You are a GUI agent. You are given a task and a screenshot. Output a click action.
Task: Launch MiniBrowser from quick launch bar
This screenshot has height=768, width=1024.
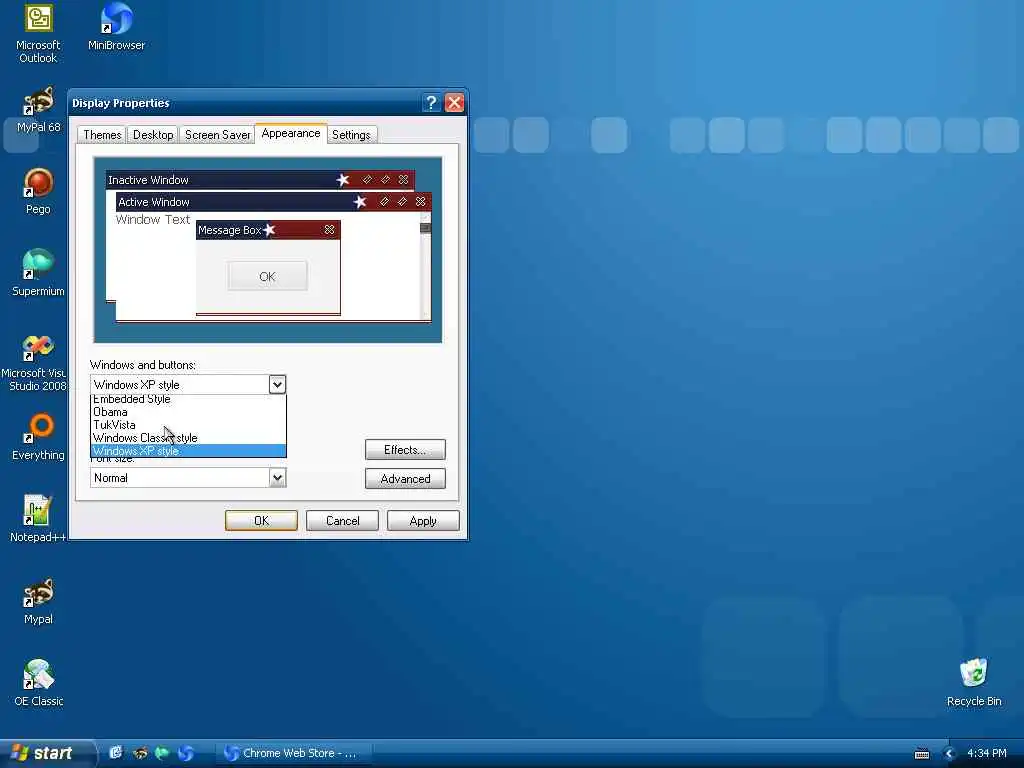[185, 753]
